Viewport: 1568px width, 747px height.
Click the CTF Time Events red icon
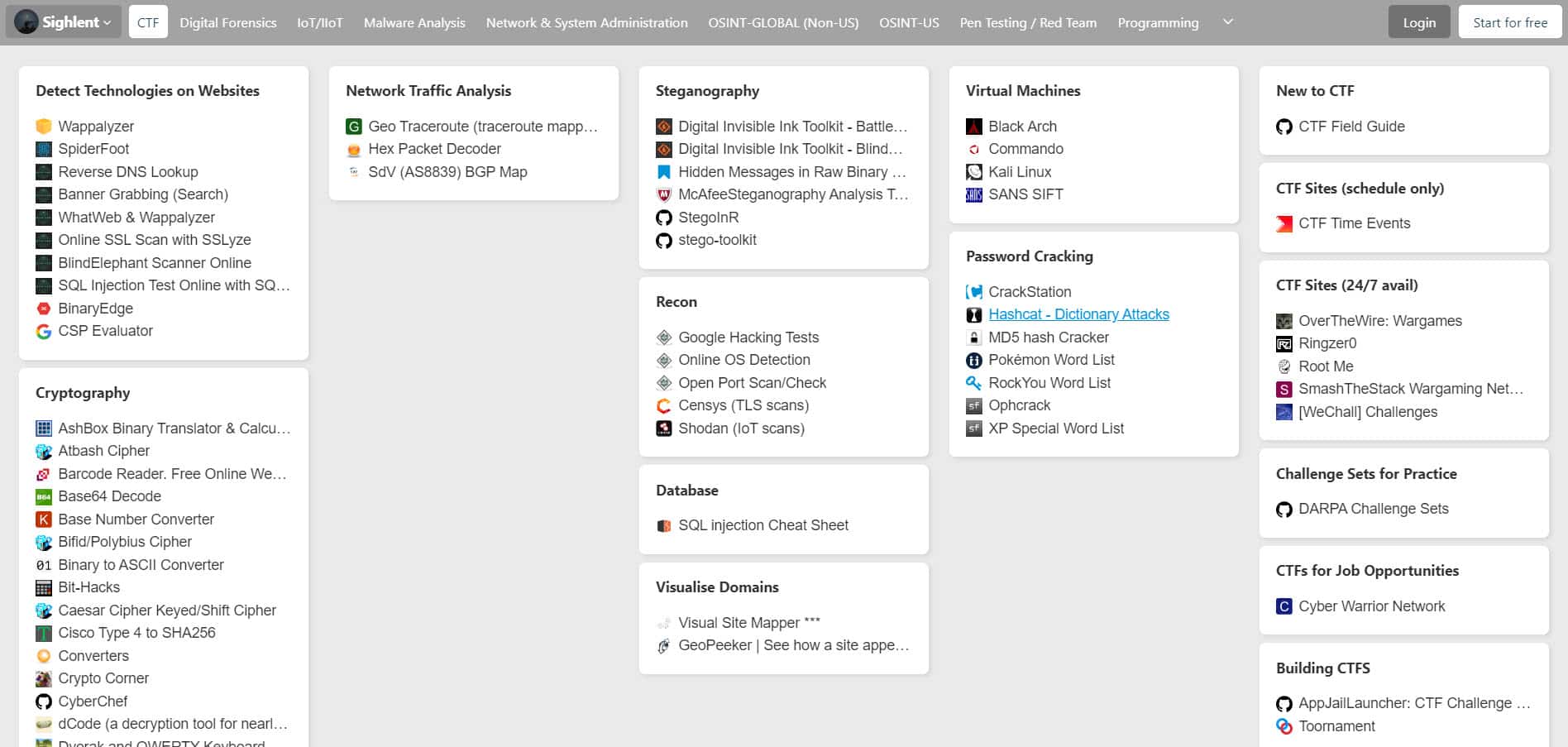(x=1284, y=223)
